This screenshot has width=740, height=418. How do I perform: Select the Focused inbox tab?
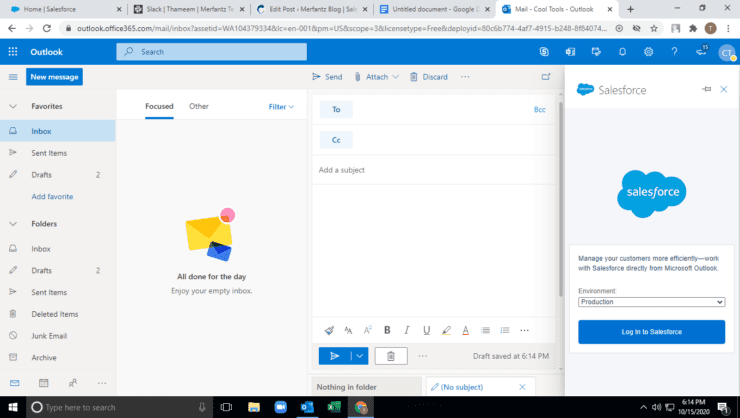(x=159, y=106)
